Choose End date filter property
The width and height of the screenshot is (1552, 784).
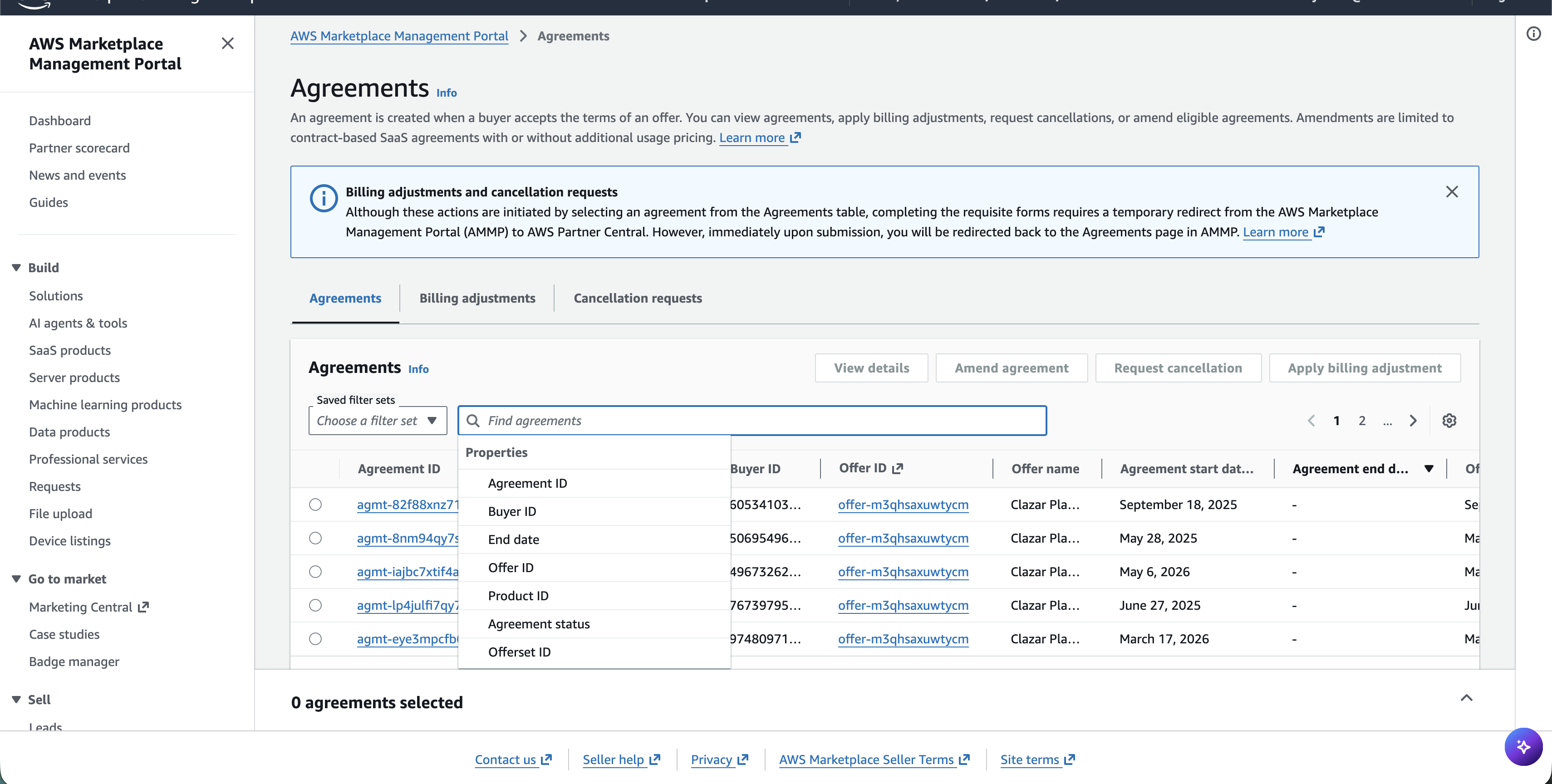594,539
